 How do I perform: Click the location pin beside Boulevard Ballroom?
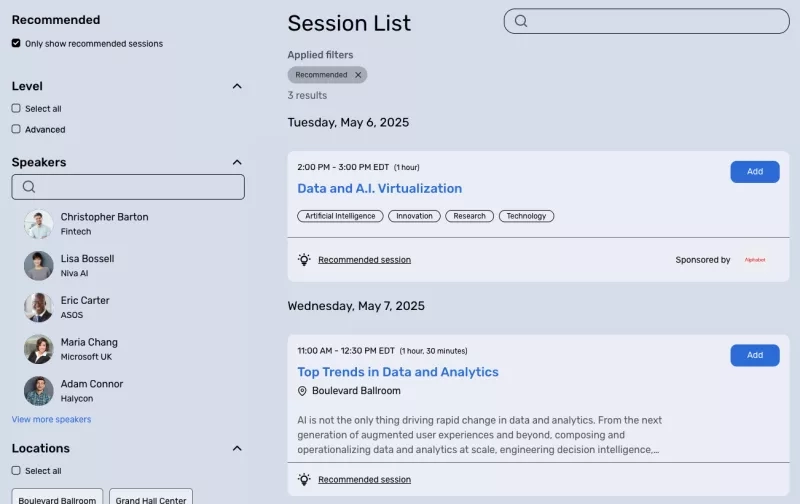302,391
